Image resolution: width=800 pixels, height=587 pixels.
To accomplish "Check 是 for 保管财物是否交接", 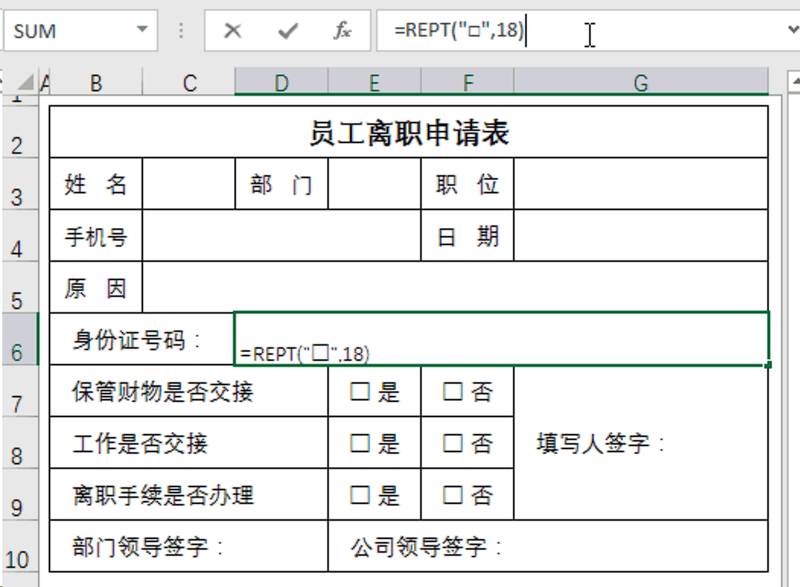I will [x=360, y=392].
